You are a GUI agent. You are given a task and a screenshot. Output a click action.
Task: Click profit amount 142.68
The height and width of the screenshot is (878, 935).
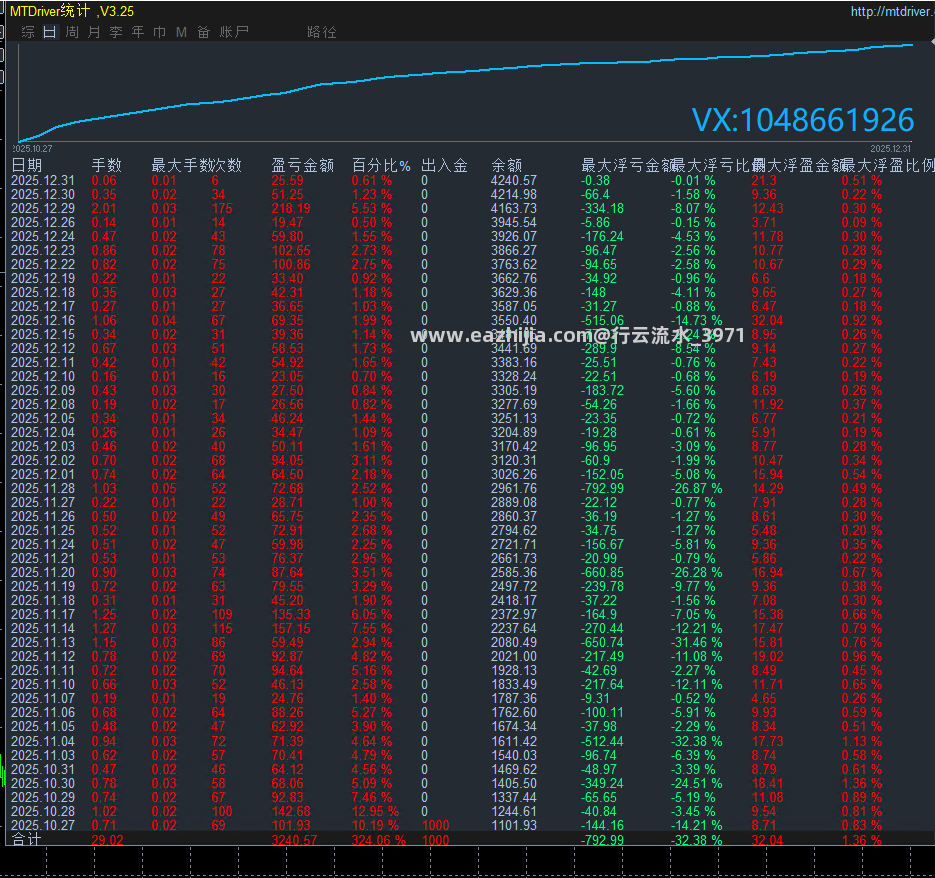(x=291, y=812)
